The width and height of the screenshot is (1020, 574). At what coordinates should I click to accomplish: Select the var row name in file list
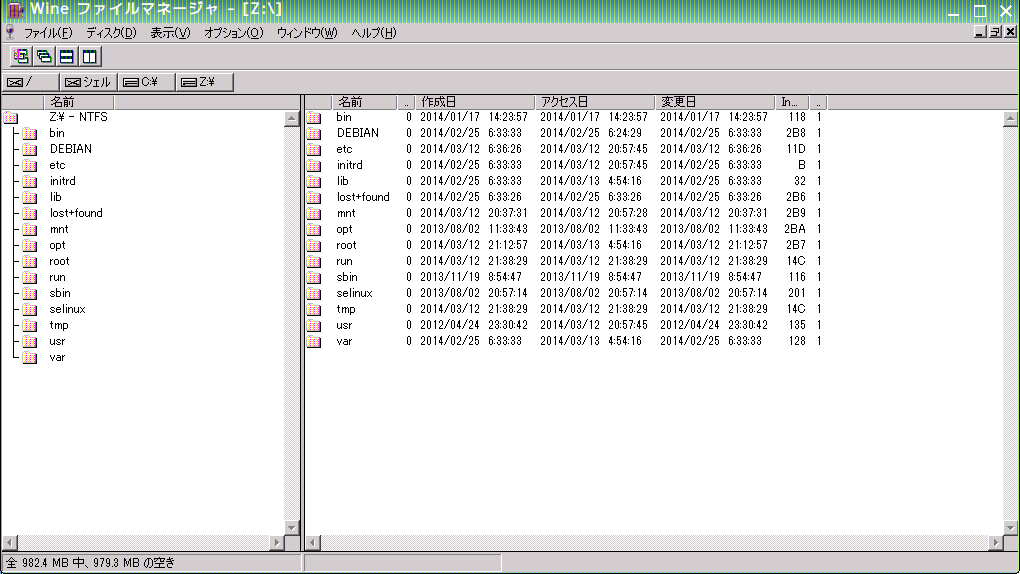tap(344, 341)
